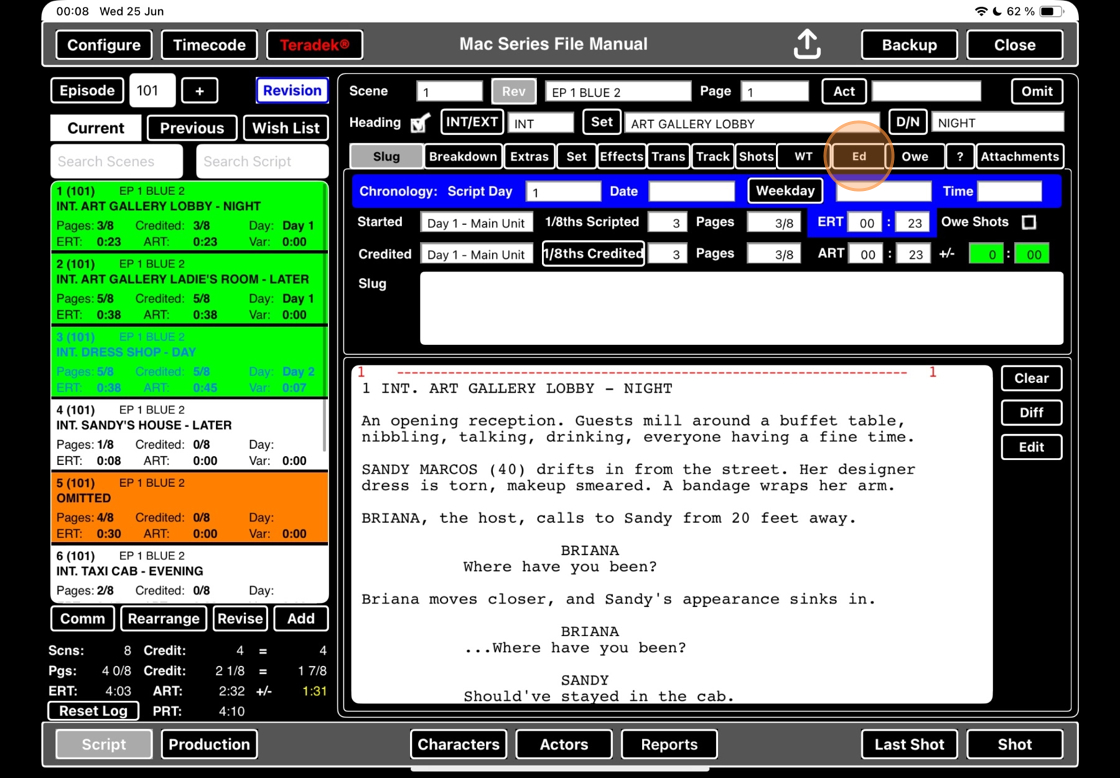The image size is (1120, 778).
Task: Open the D/N selector
Action: (907, 122)
